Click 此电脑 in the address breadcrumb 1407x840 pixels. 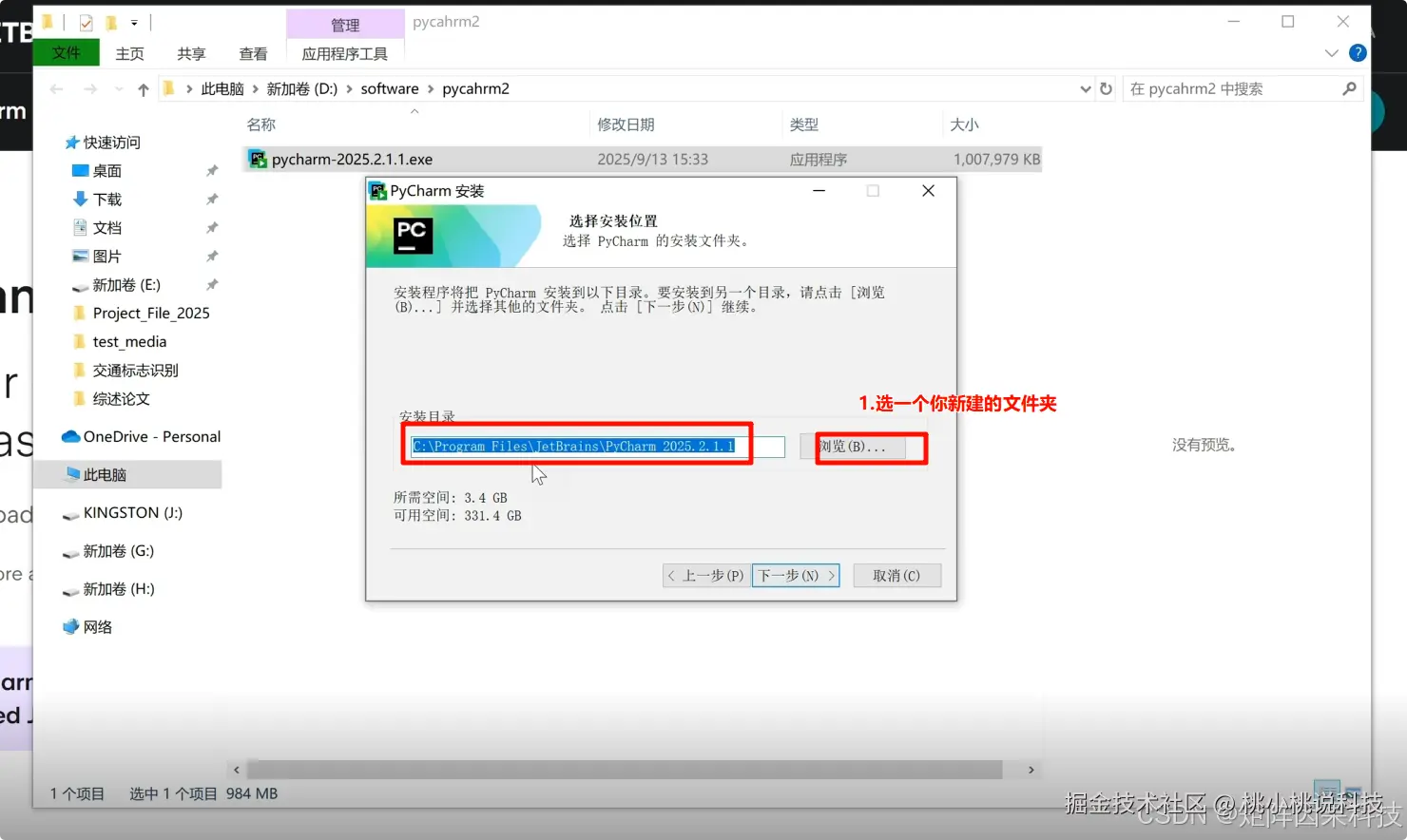coord(222,89)
